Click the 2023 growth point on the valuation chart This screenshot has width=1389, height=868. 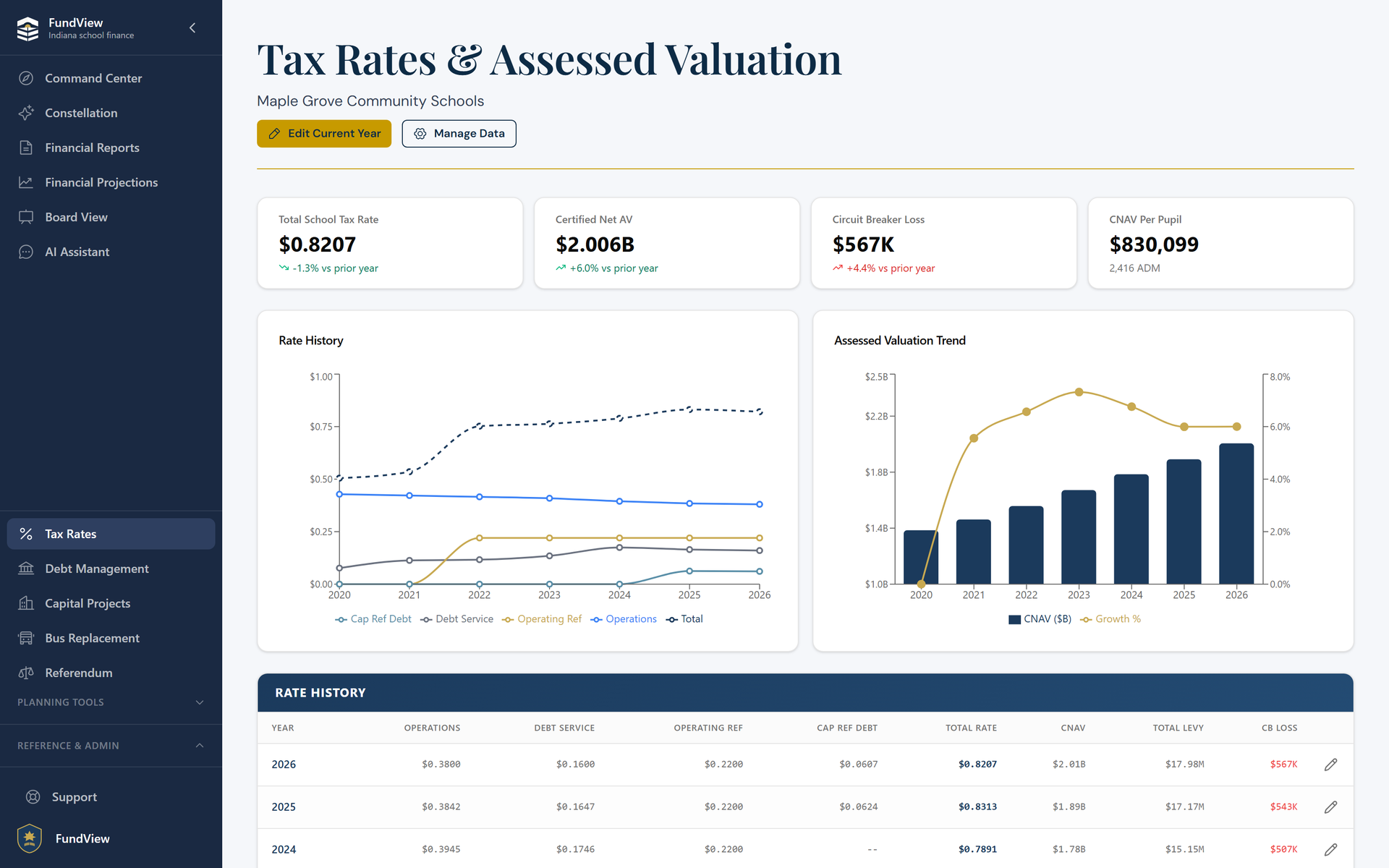pos(1079,392)
